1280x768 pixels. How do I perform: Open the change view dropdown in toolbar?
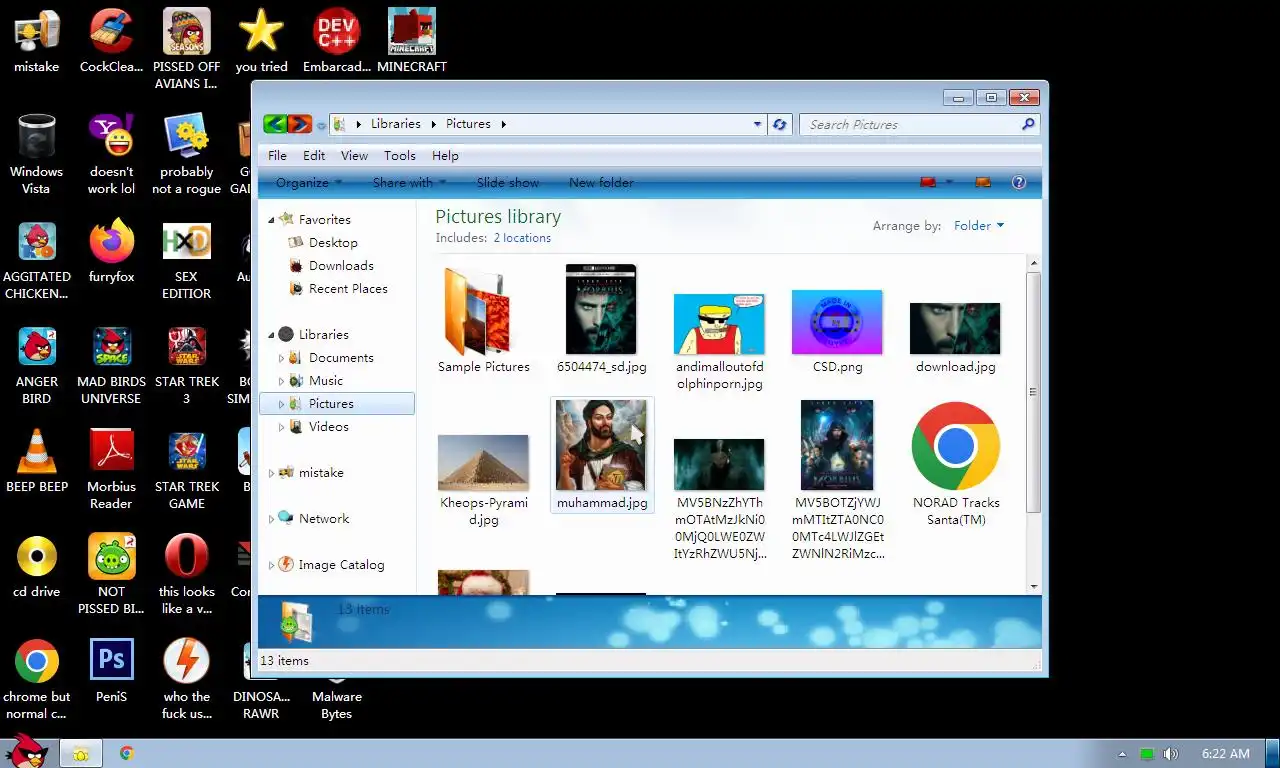click(950, 182)
